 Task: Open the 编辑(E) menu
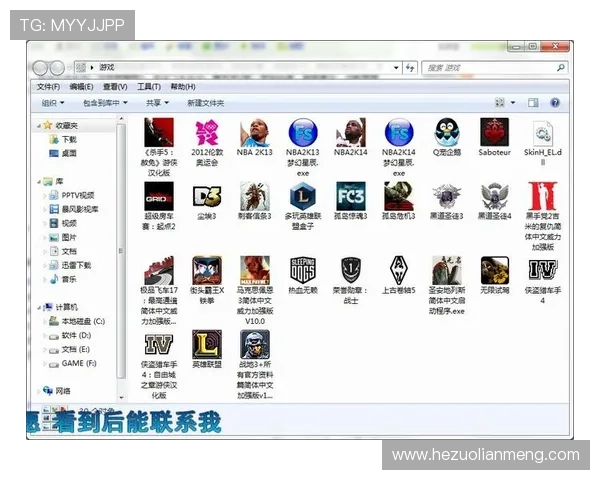(82, 87)
